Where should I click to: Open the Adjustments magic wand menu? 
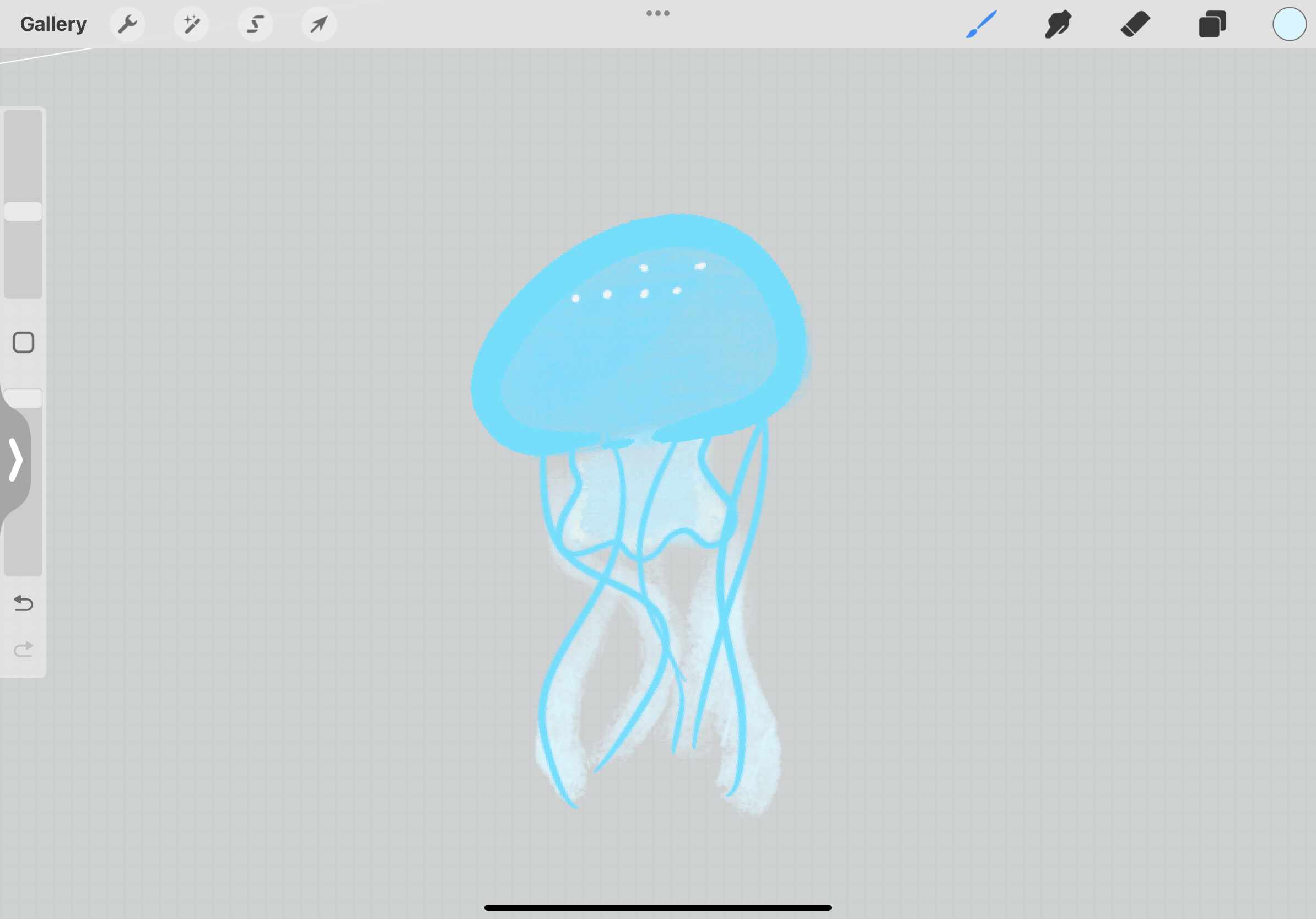[191, 24]
